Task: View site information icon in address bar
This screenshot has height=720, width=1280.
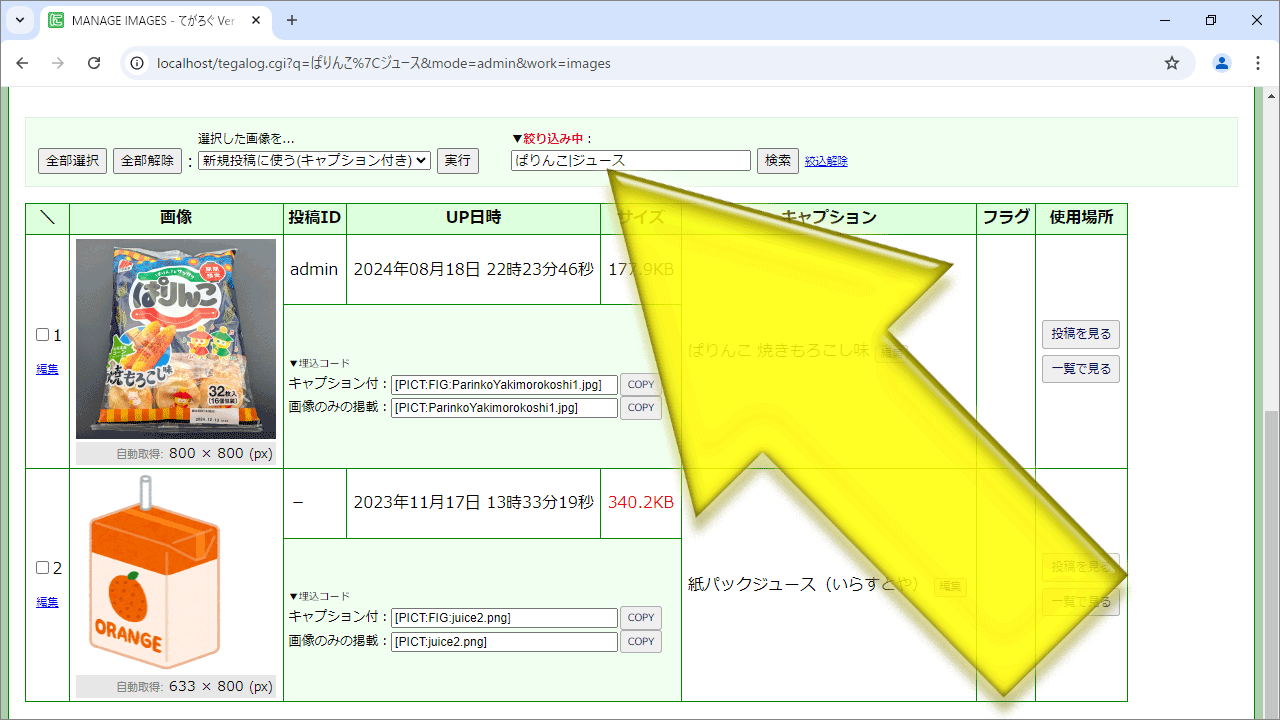Action: click(138, 63)
